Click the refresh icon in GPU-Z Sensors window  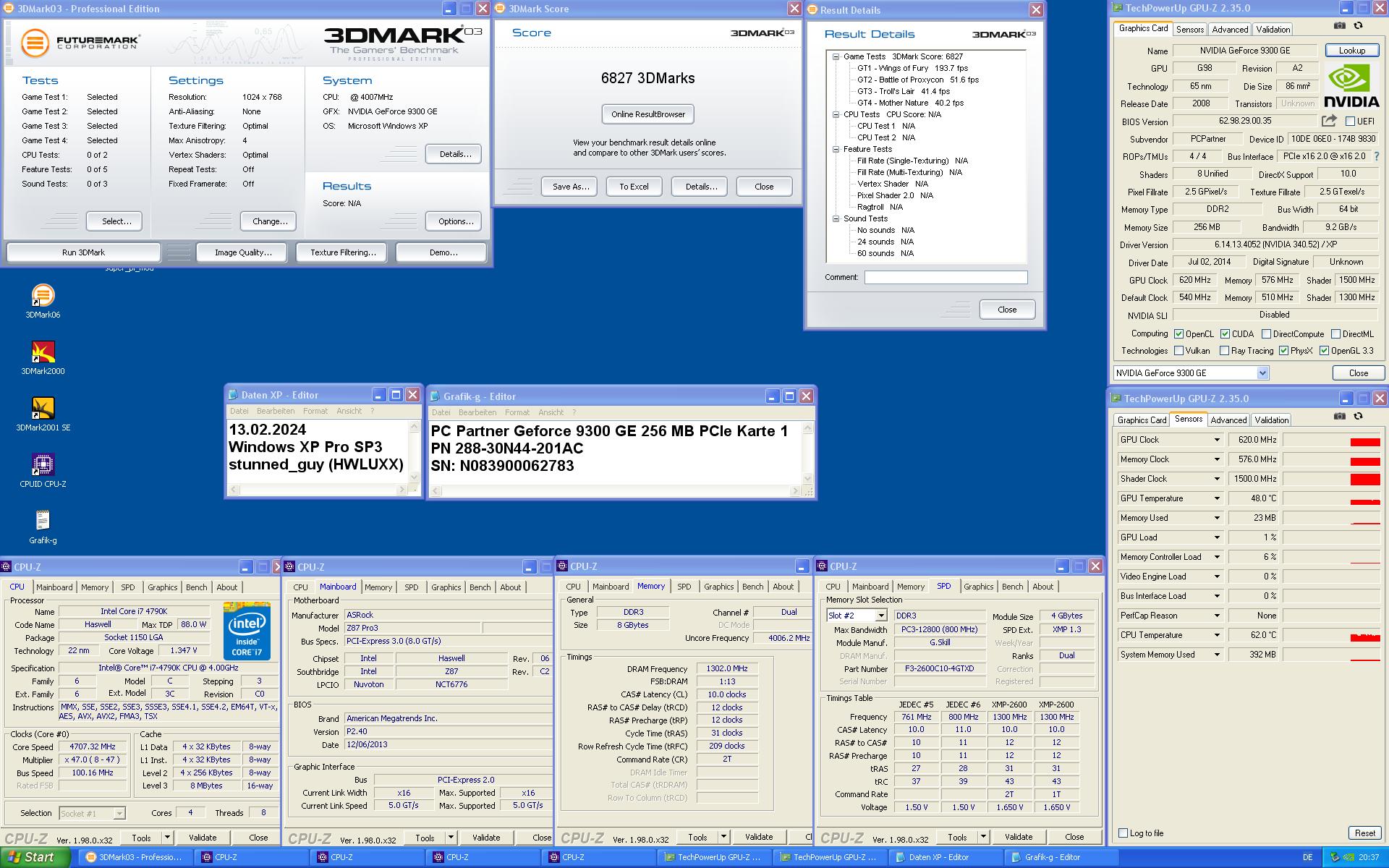click(1359, 416)
